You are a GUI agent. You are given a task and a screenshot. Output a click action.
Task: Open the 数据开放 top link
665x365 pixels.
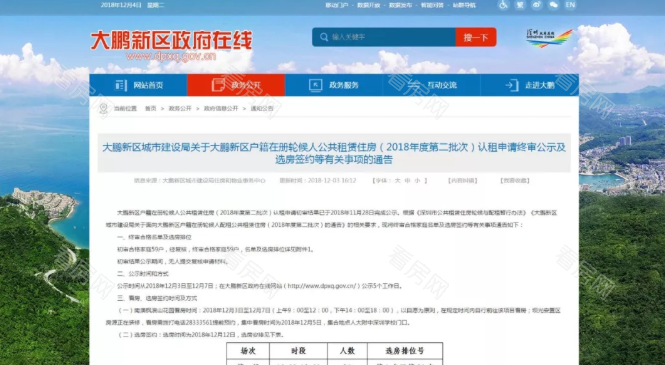(369, 5)
